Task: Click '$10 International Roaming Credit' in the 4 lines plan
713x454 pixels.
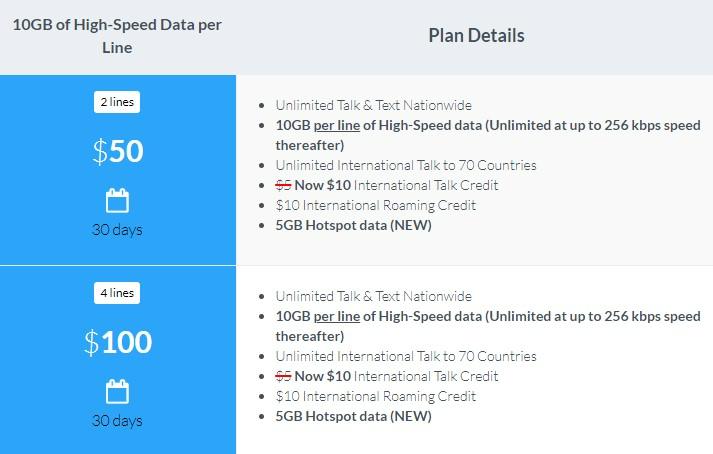Action: [376, 396]
